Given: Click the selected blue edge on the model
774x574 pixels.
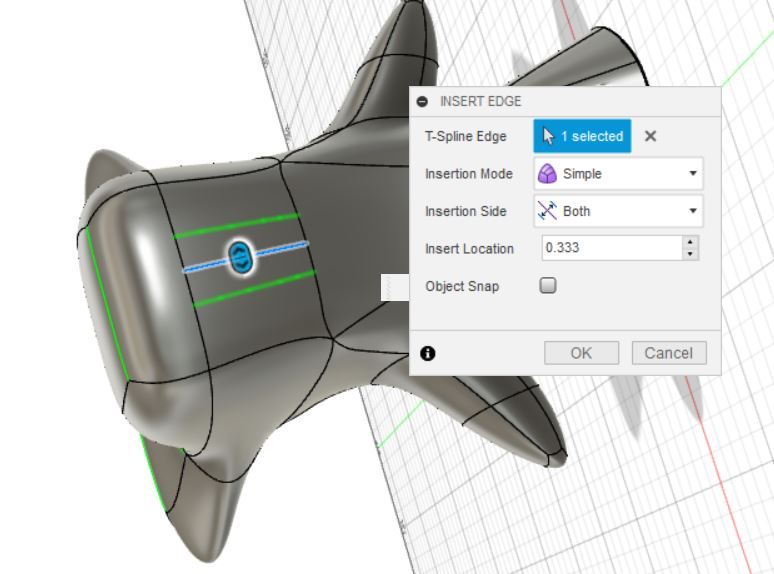Looking at the screenshot, I should tap(281, 249).
